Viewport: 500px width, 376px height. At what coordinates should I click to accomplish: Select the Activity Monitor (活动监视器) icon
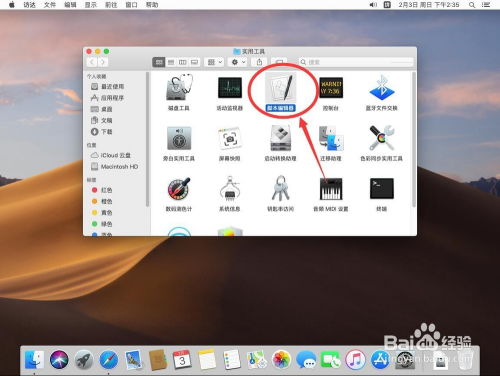(230, 88)
